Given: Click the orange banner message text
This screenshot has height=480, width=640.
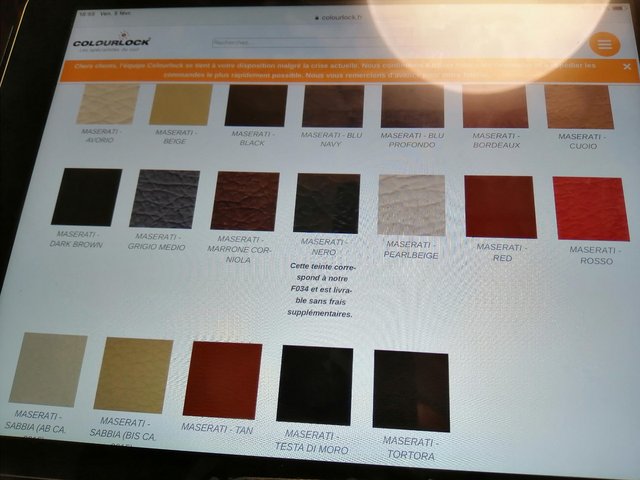Looking at the screenshot, I should tap(335, 70).
